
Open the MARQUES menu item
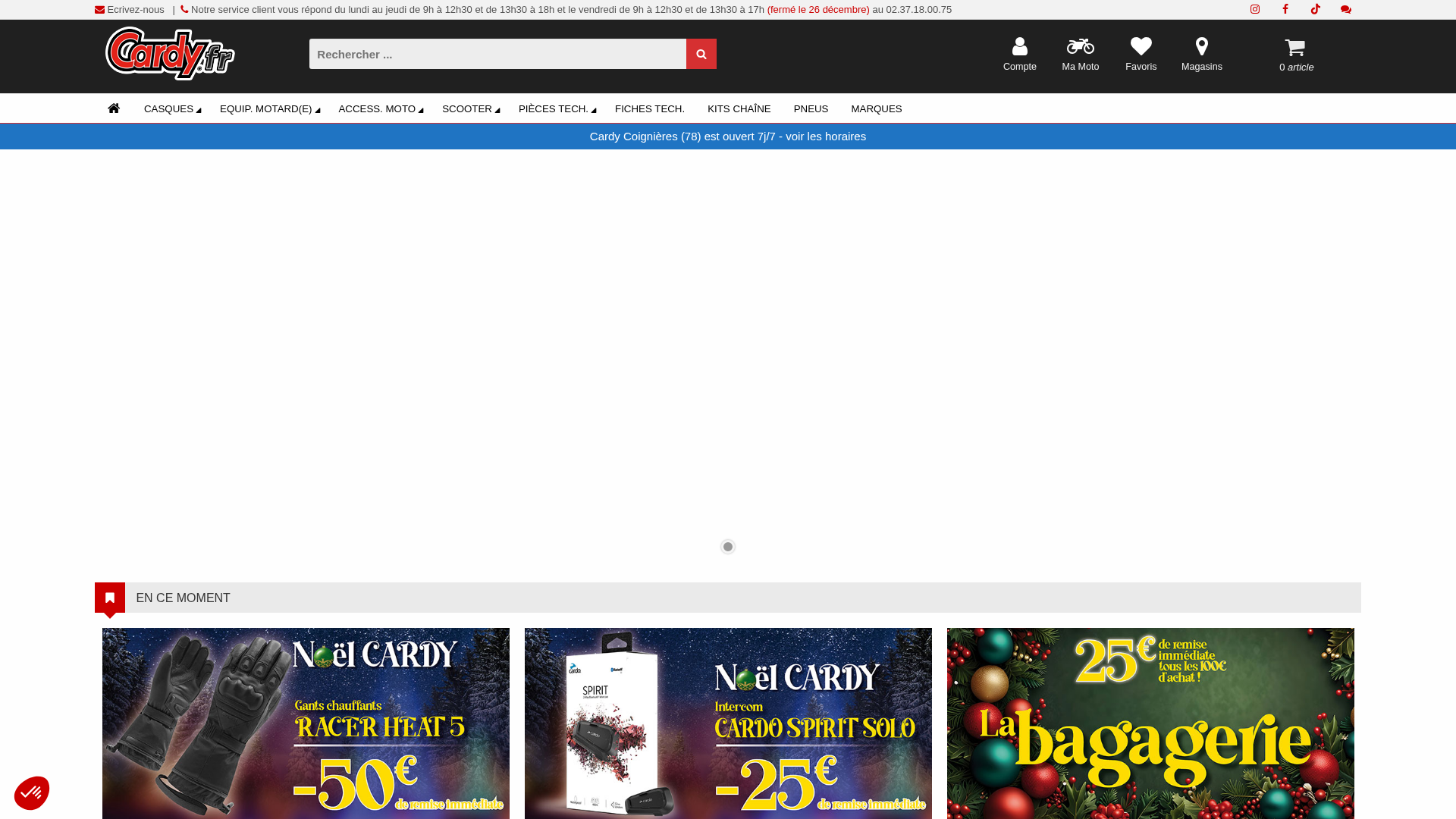click(x=877, y=109)
